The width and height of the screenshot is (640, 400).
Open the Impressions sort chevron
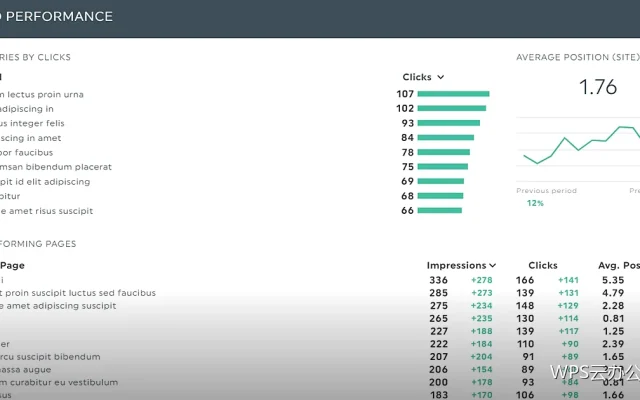[493, 266]
